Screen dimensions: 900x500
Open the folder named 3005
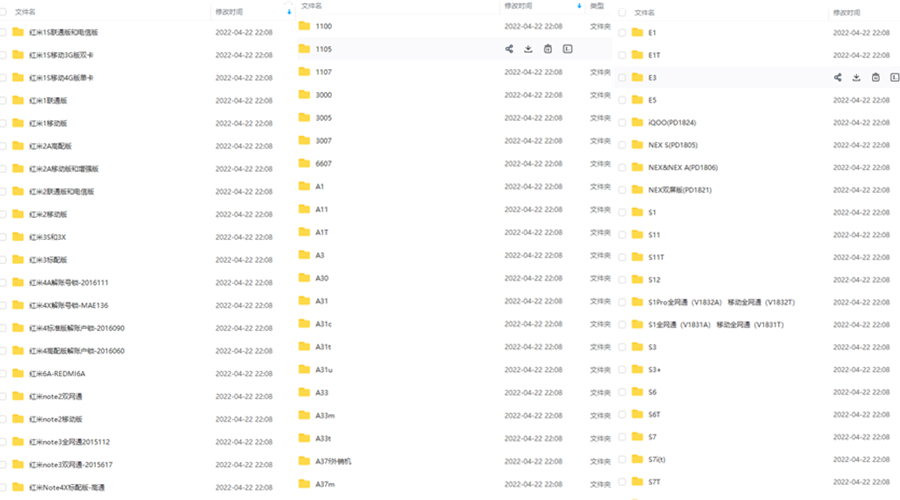coord(324,118)
